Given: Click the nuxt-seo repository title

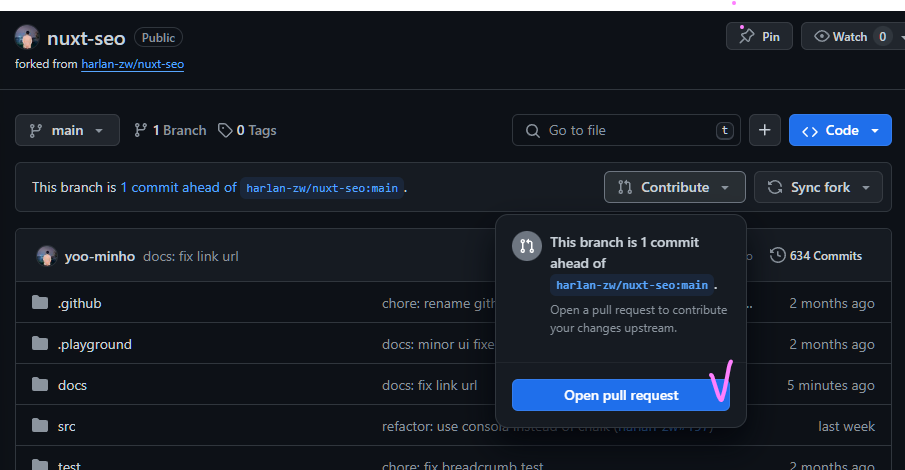Looking at the screenshot, I should (x=86, y=38).
